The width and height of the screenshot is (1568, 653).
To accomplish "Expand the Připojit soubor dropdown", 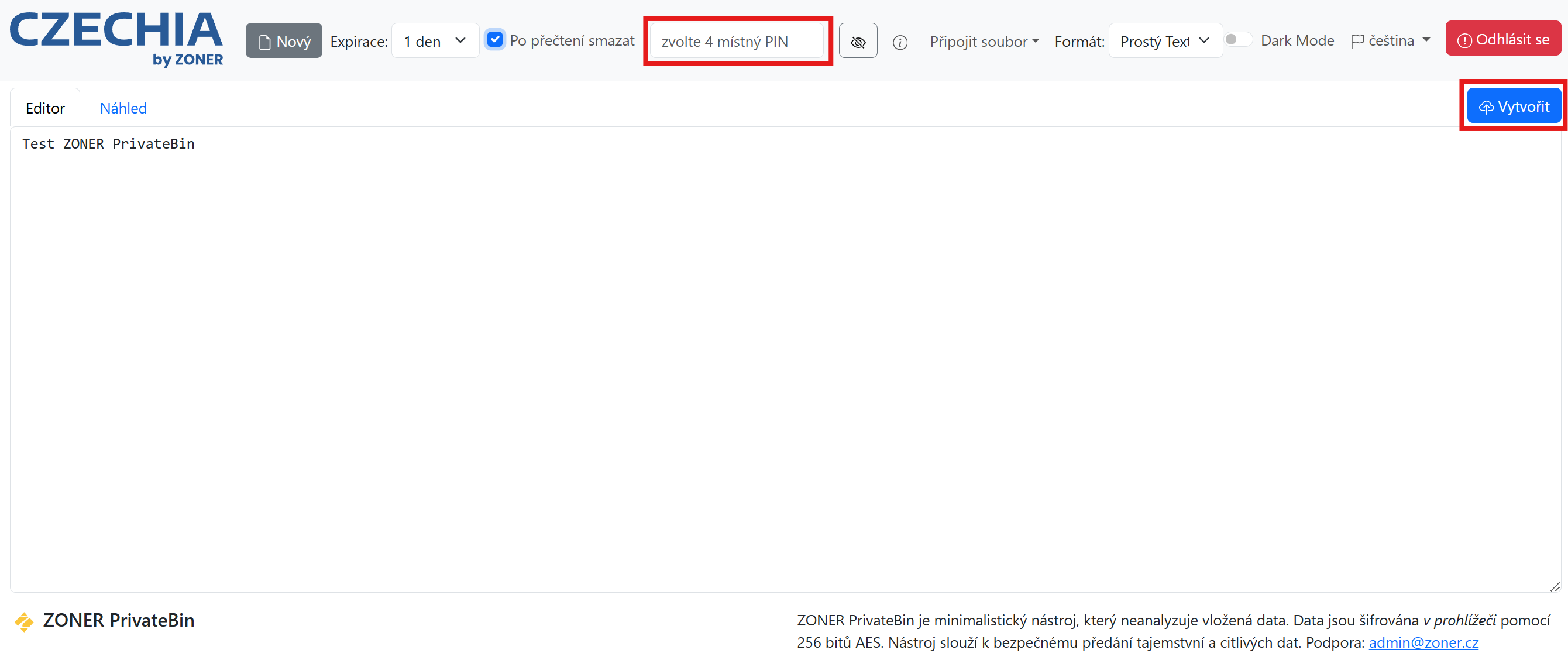I will pyautogui.click(x=984, y=42).
